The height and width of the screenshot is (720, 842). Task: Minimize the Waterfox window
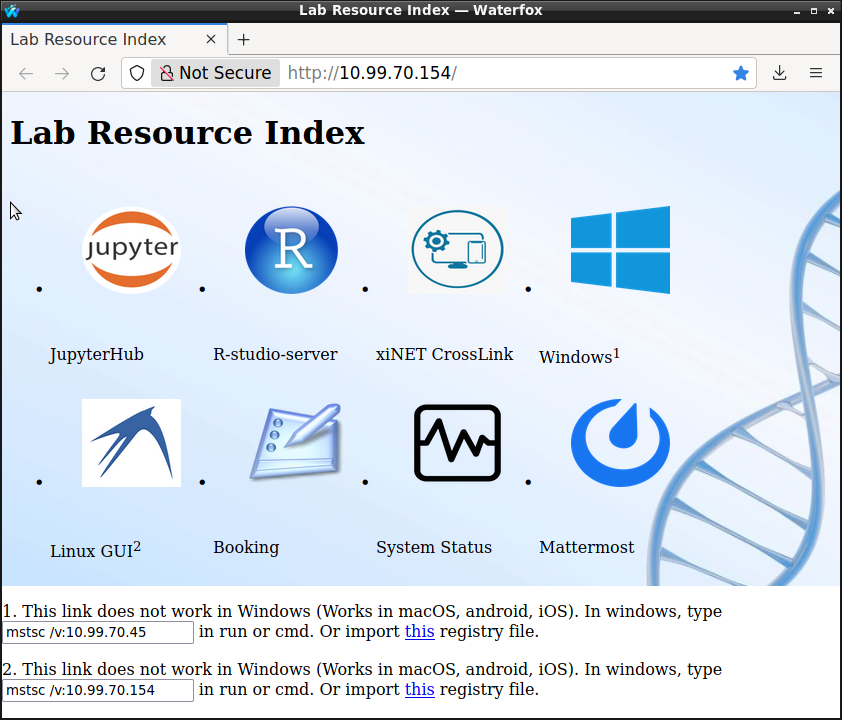click(x=797, y=11)
